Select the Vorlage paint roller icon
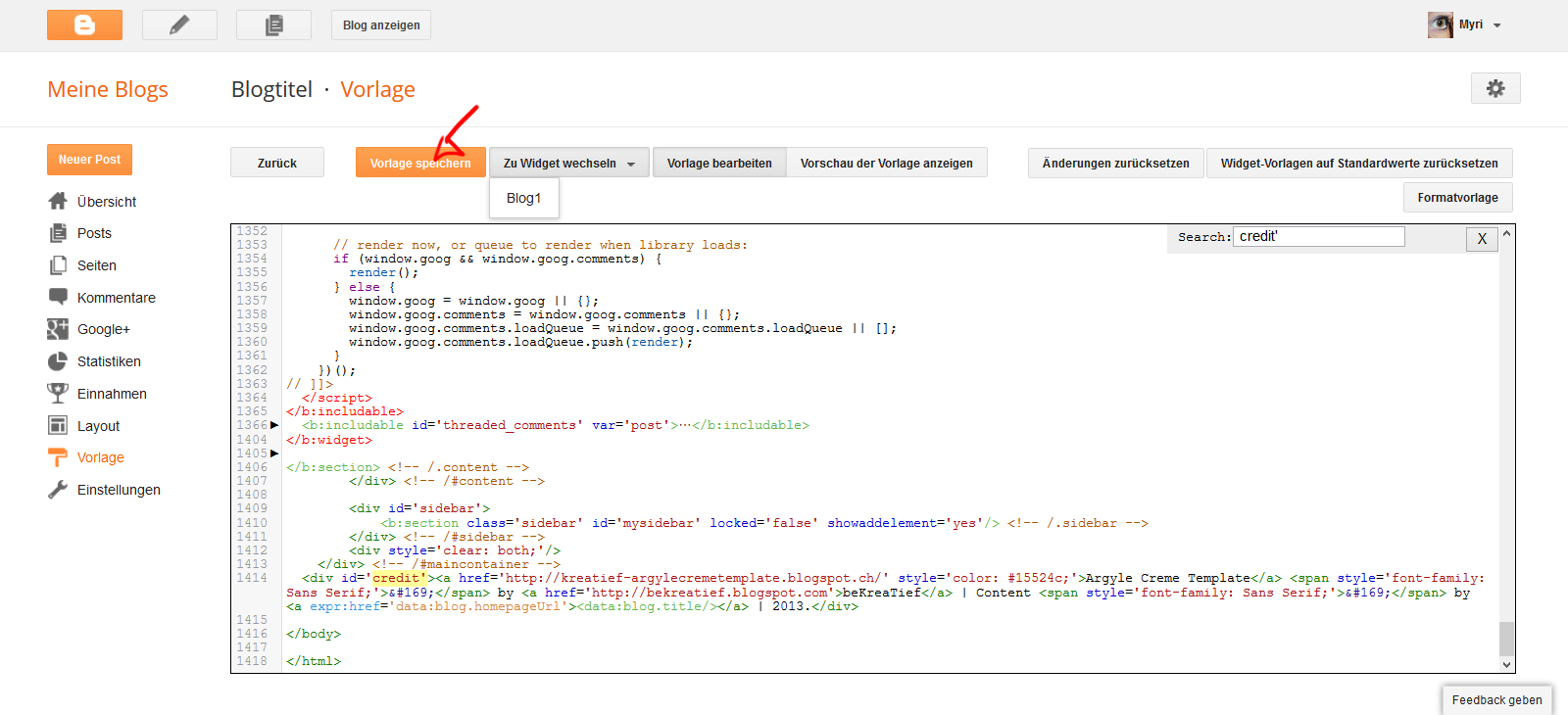This screenshot has height=715, width=1568. tap(58, 457)
